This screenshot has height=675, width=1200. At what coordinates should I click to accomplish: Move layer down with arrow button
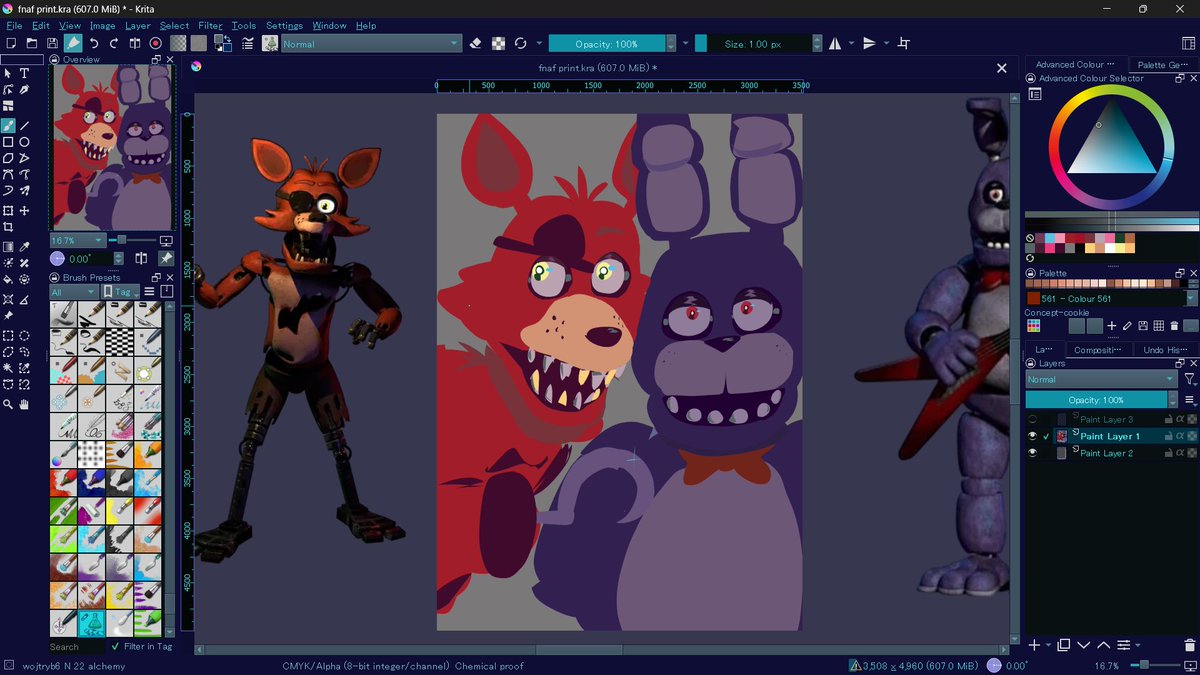point(1084,646)
